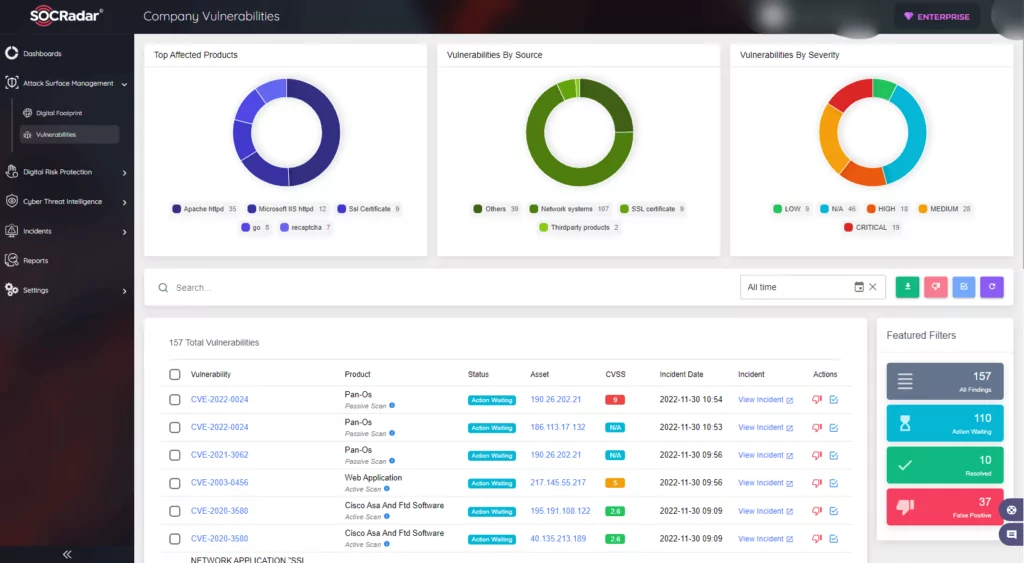
Task: Click info icon next to first Passive Scan
Action: pyautogui.click(x=392, y=406)
